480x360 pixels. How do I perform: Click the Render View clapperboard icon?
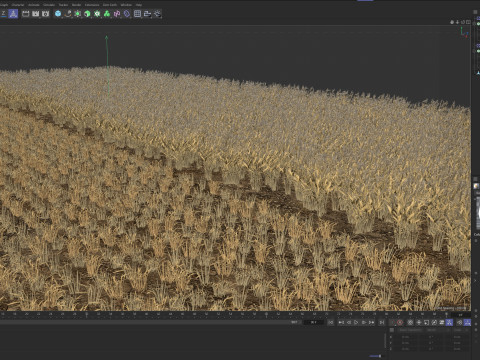pos(26,14)
